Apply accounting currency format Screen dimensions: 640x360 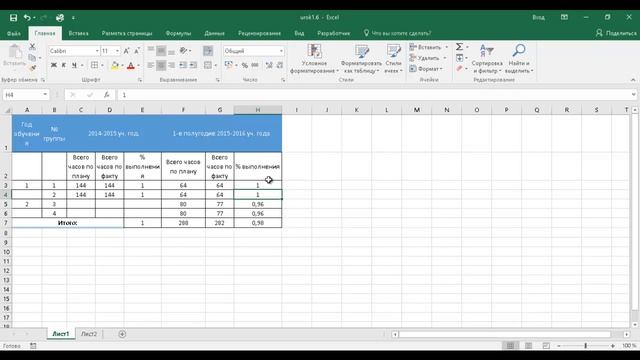(229, 65)
